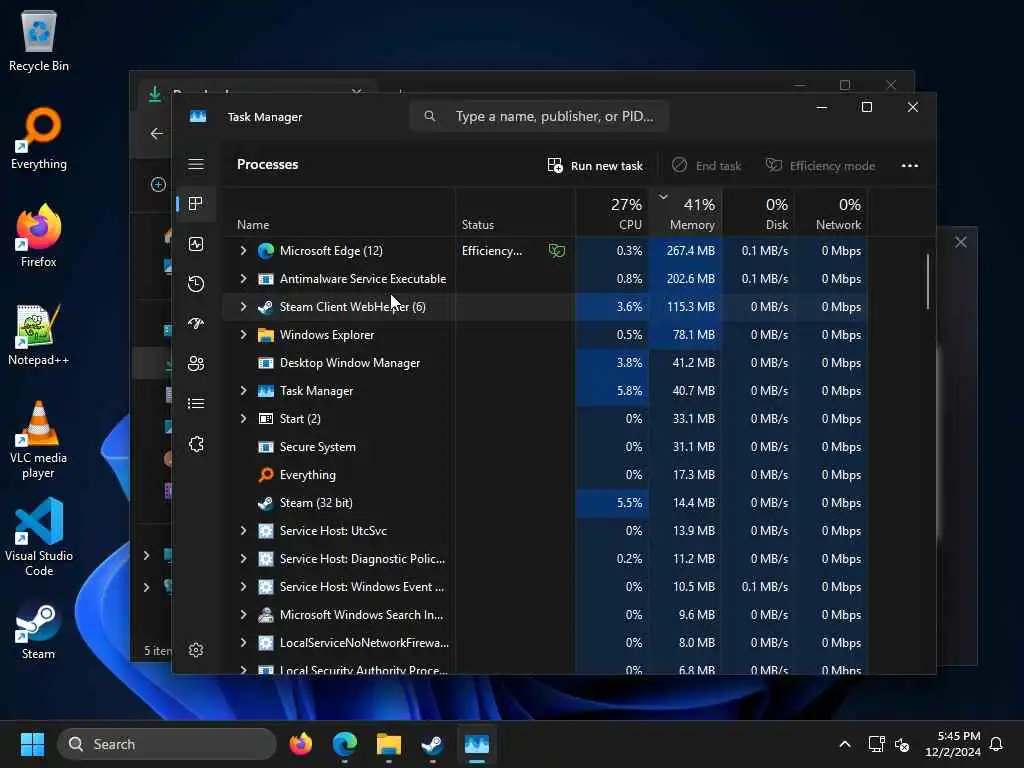Expand the Microsoft Edge (12) process group
The image size is (1024, 768).
(x=243, y=250)
